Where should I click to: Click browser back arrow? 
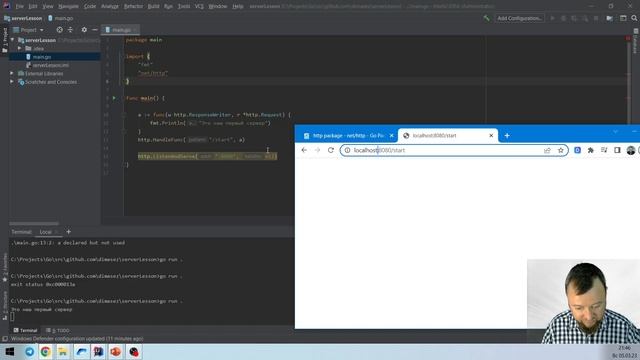tap(304, 150)
